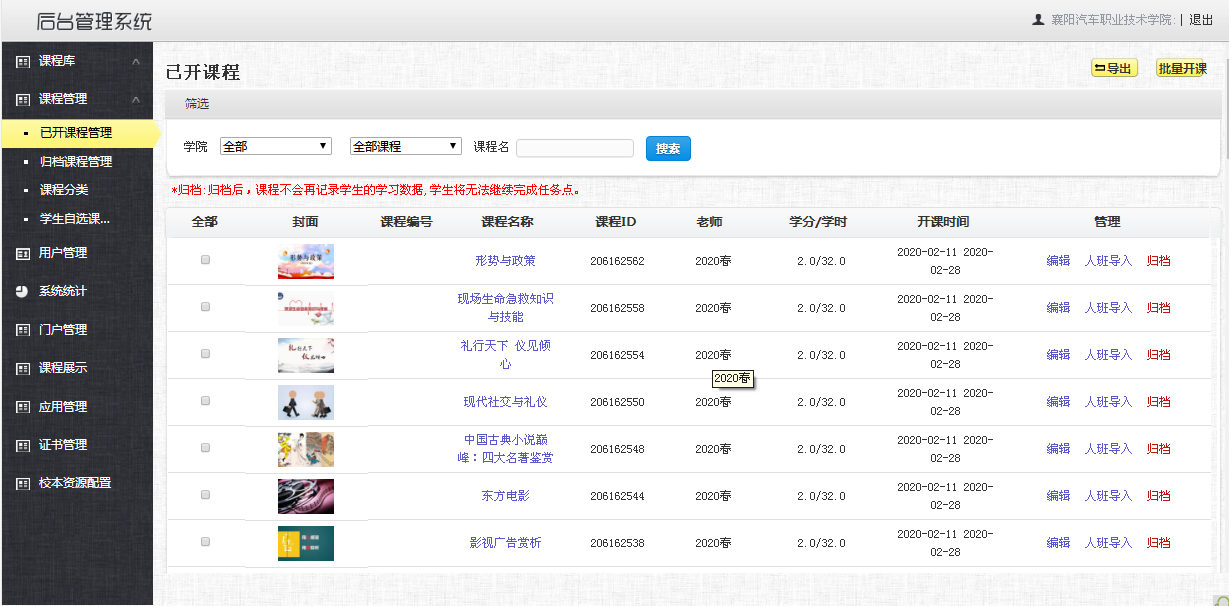Click the 校本资源配置 sidebar icon
This screenshot has height=606, width=1229.
(x=23, y=483)
